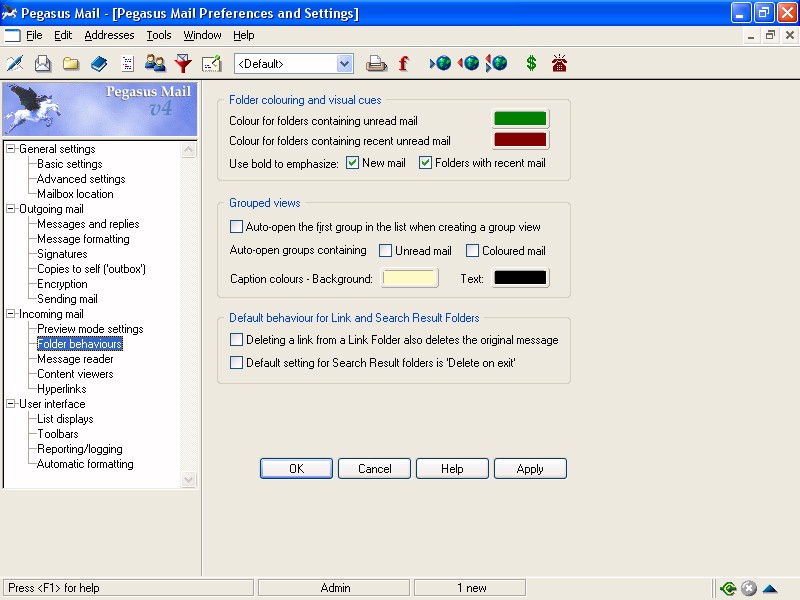
Task: Select Automatic formatting tree item
Action: tap(85, 464)
